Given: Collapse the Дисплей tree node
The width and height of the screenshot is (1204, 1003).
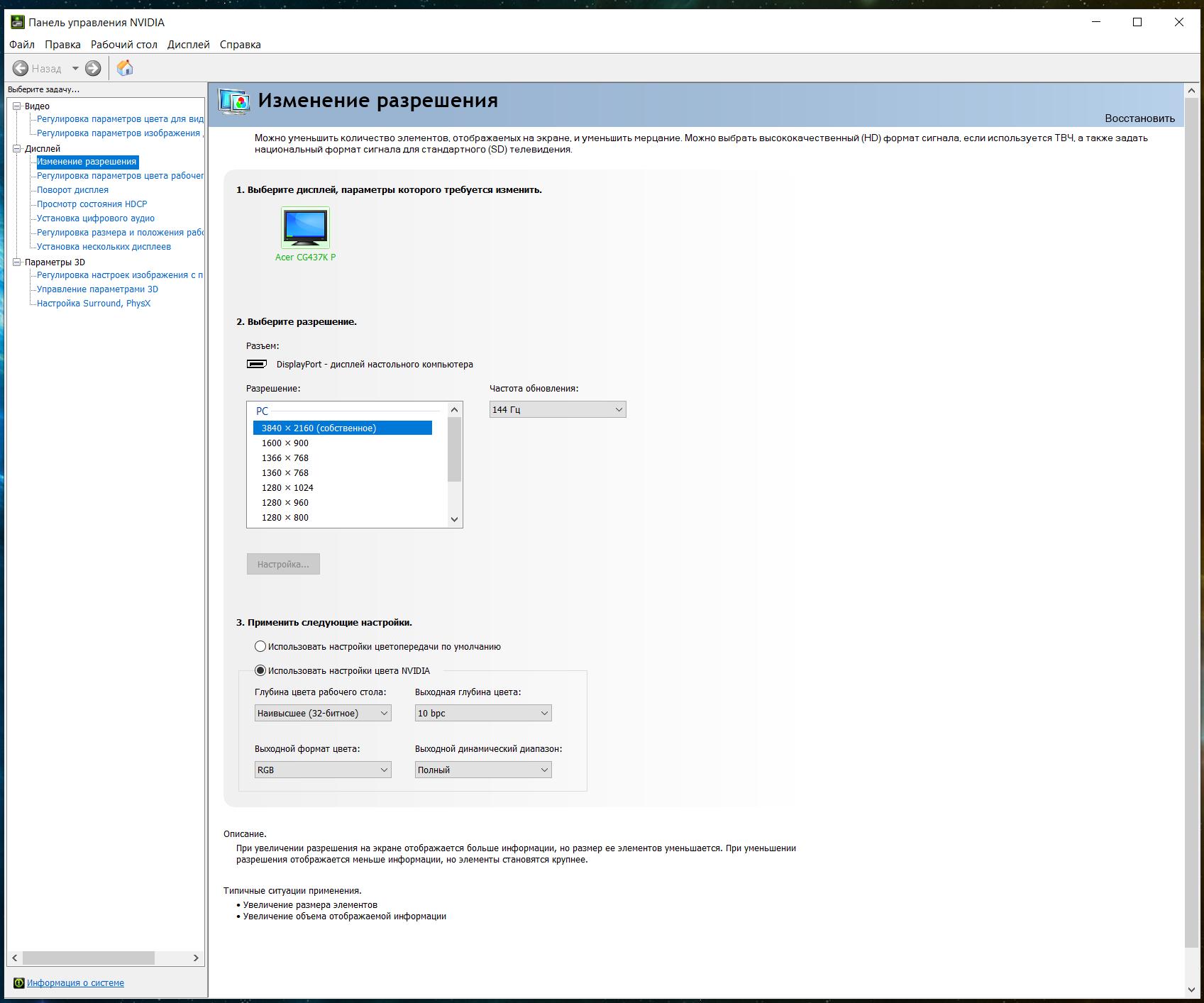Looking at the screenshot, I should click(x=18, y=149).
